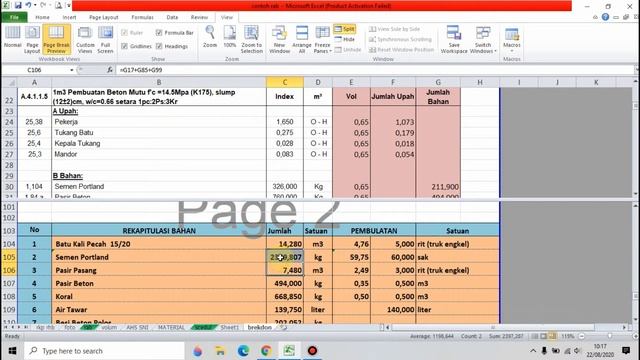The height and width of the screenshot is (360, 640).
Task: Click the zoom out minus button
Action: (582, 336)
